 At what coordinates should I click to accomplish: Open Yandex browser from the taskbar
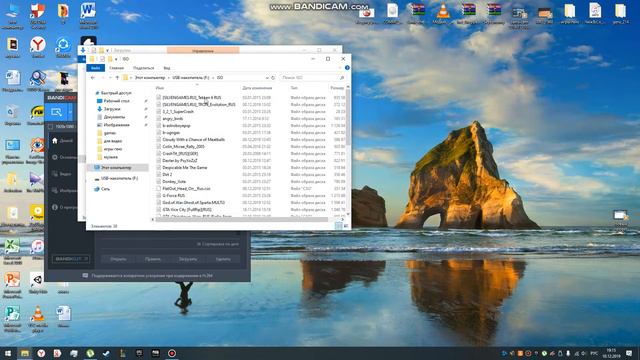tap(41, 353)
